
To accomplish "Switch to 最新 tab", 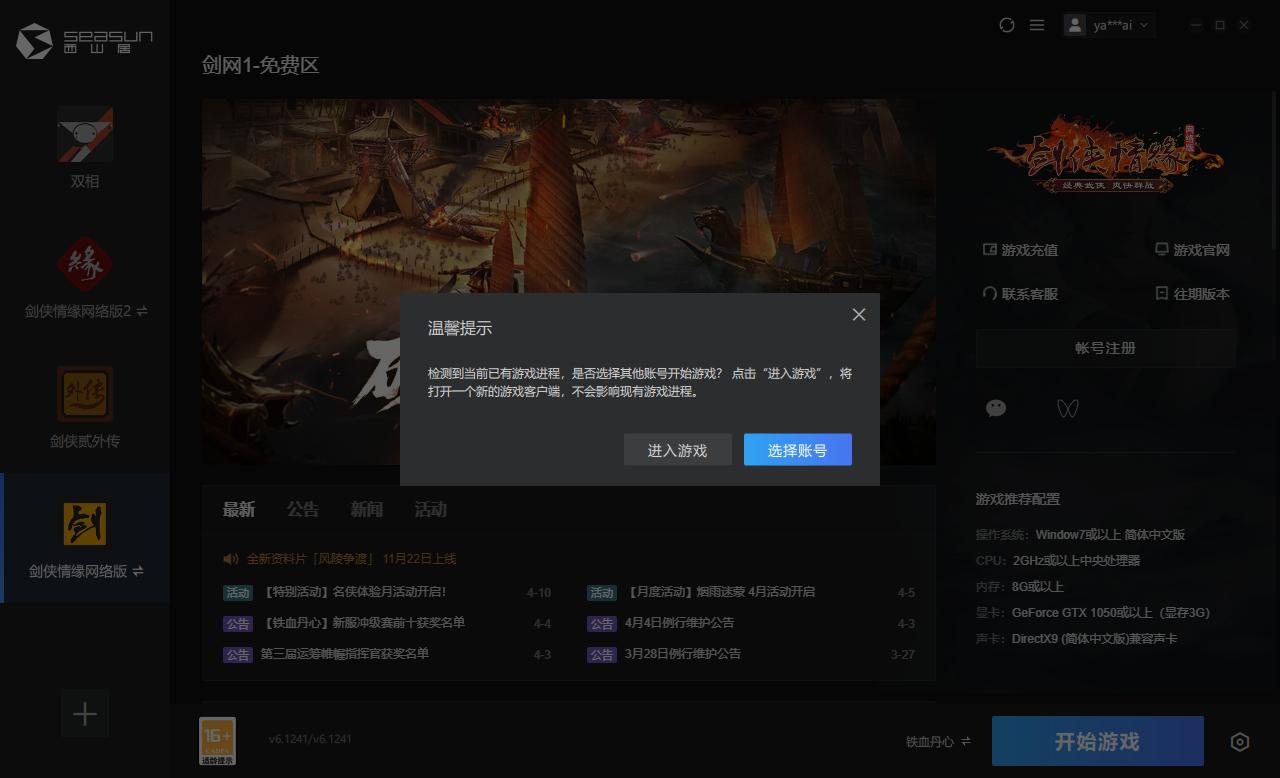I will tap(239, 510).
